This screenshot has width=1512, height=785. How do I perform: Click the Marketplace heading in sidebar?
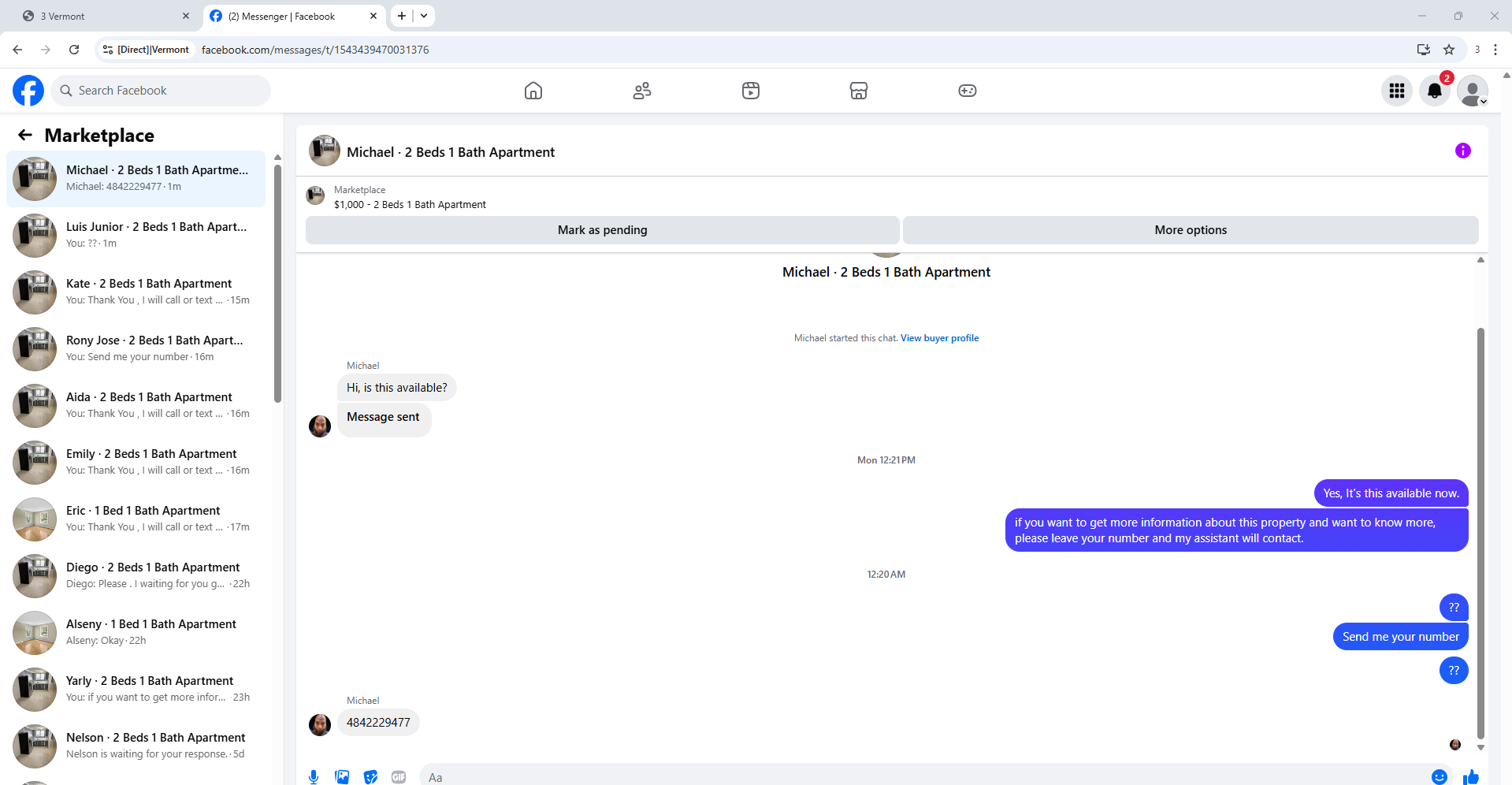(99, 136)
